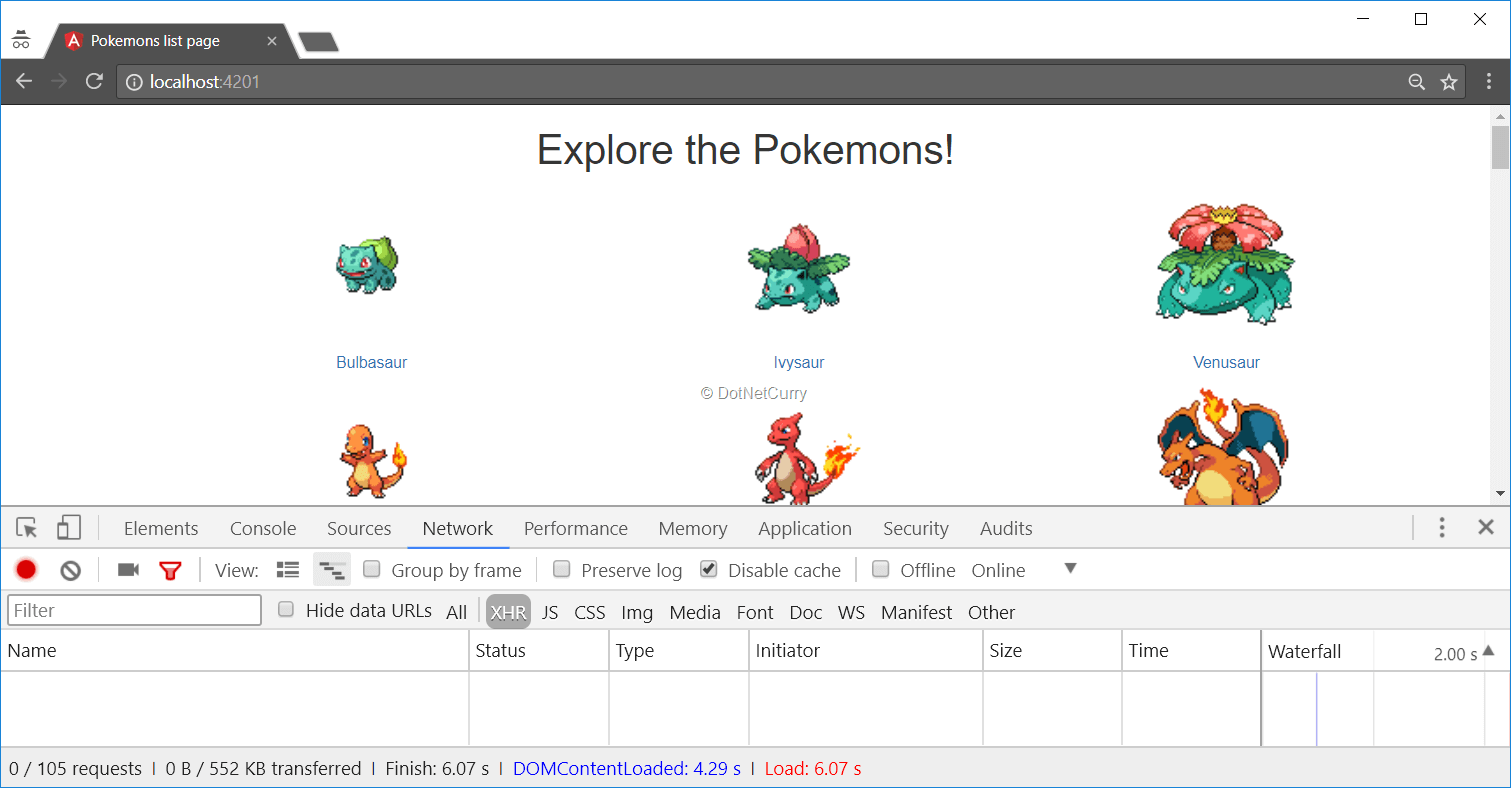Screen dimensions: 1511x788
Task: Open the Memory tab
Action: pos(693,528)
